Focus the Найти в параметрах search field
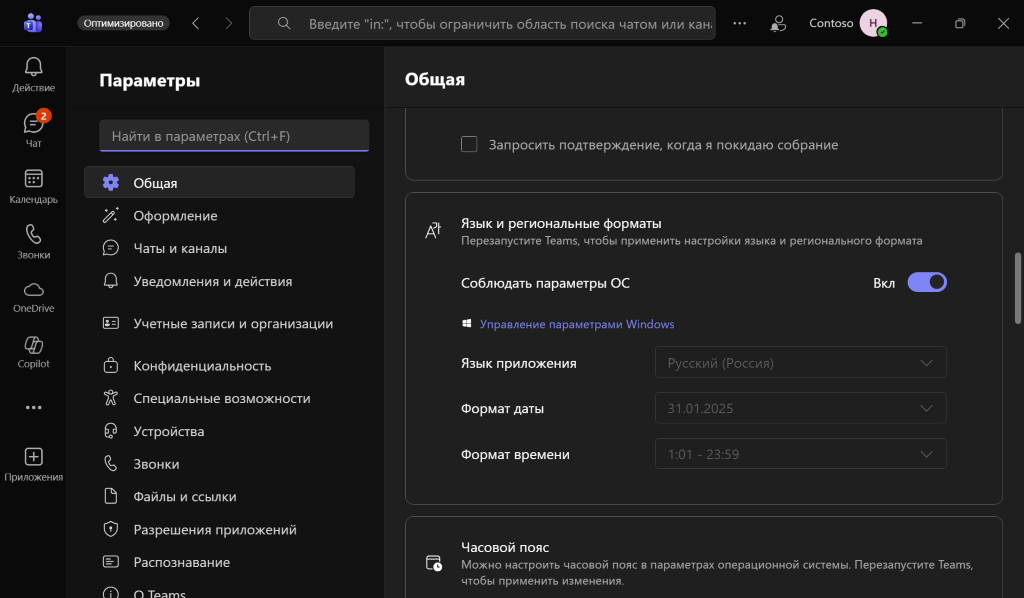 234,136
